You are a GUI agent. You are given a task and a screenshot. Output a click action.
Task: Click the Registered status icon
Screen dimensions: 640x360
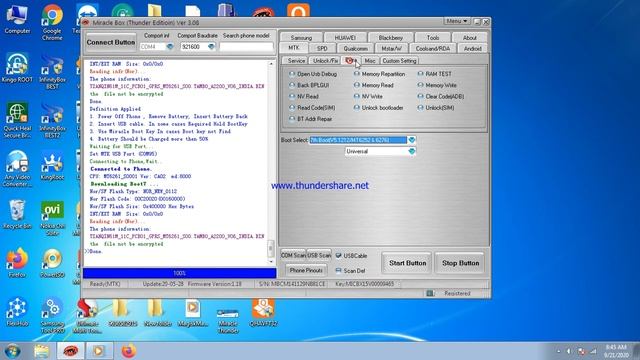coord(430,293)
